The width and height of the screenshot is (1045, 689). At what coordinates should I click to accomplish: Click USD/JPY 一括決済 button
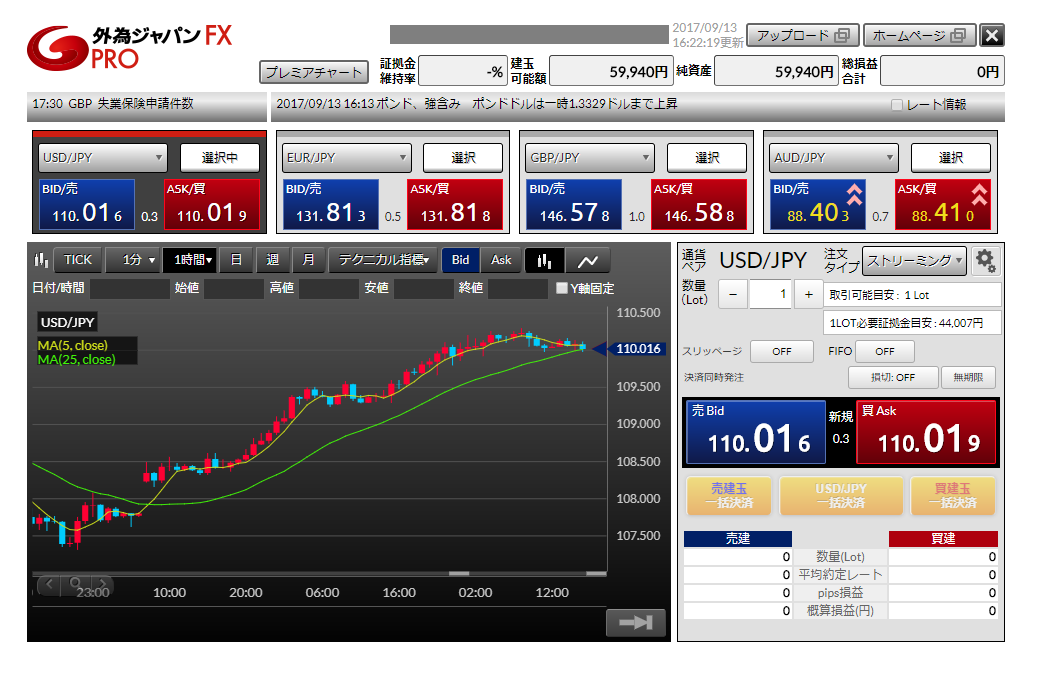pos(841,496)
